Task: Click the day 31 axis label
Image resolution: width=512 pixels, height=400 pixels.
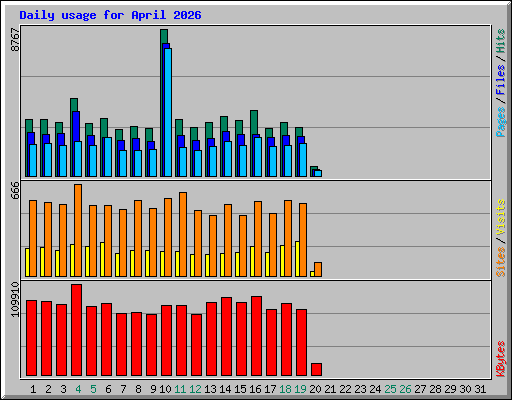Action: tap(480, 389)
